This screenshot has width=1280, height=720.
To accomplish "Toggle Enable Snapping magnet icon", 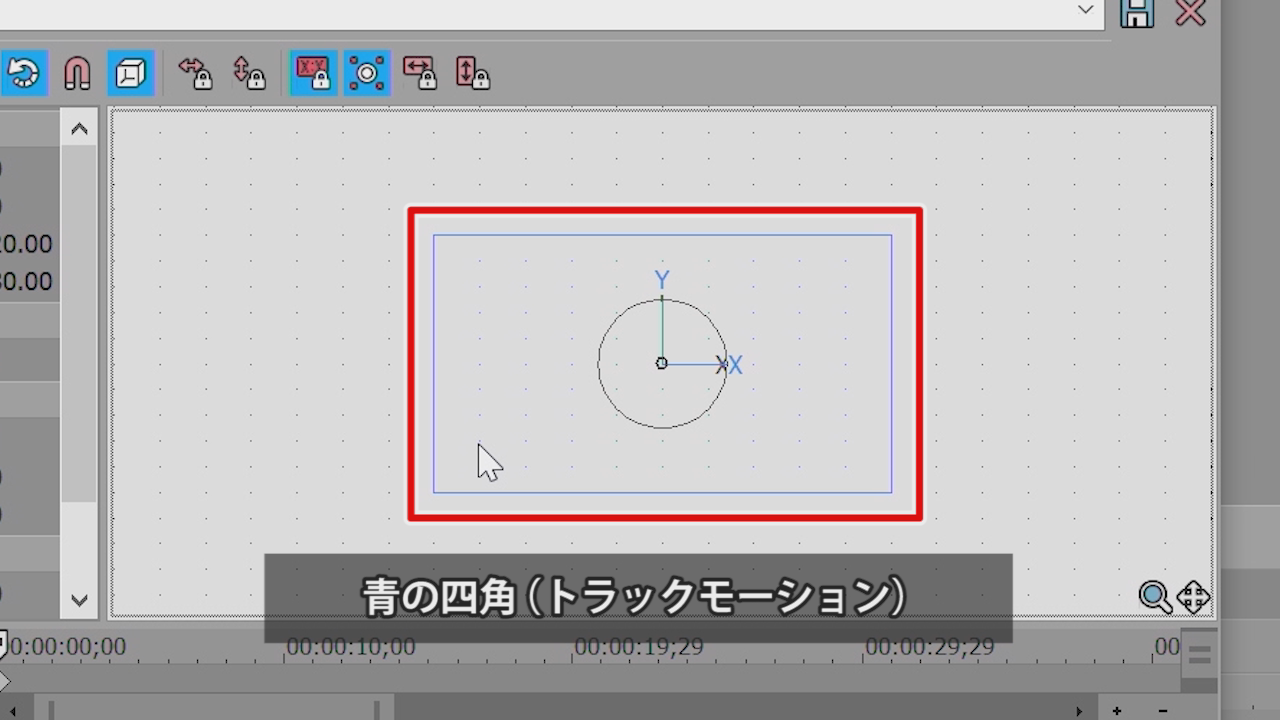I will (77, 73).
